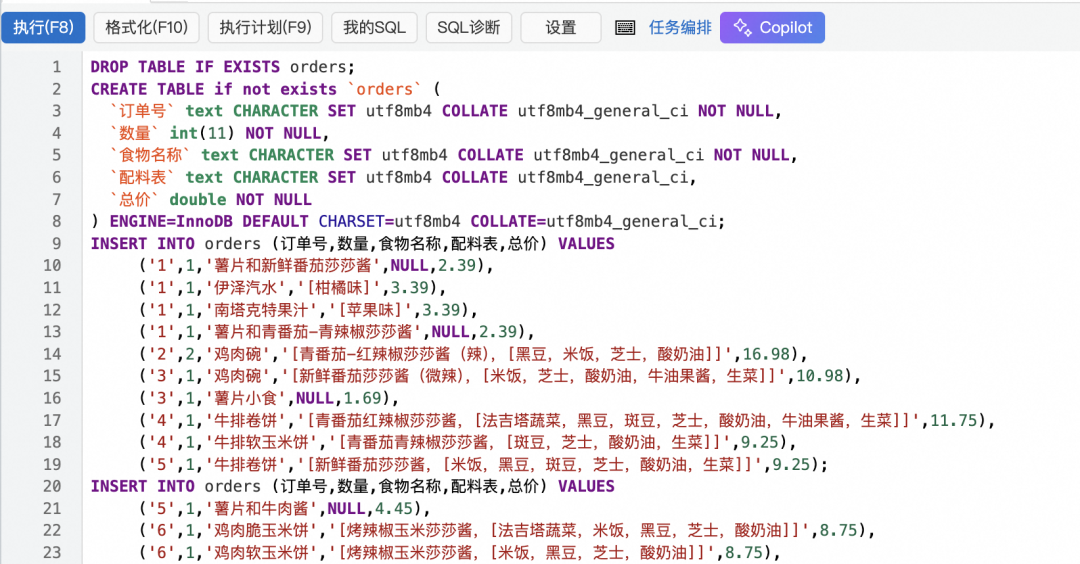Open SQL诊断 diagnostics
Image resolution: width=1080 pixels, height=564 pixels.
tap(468, 28)
